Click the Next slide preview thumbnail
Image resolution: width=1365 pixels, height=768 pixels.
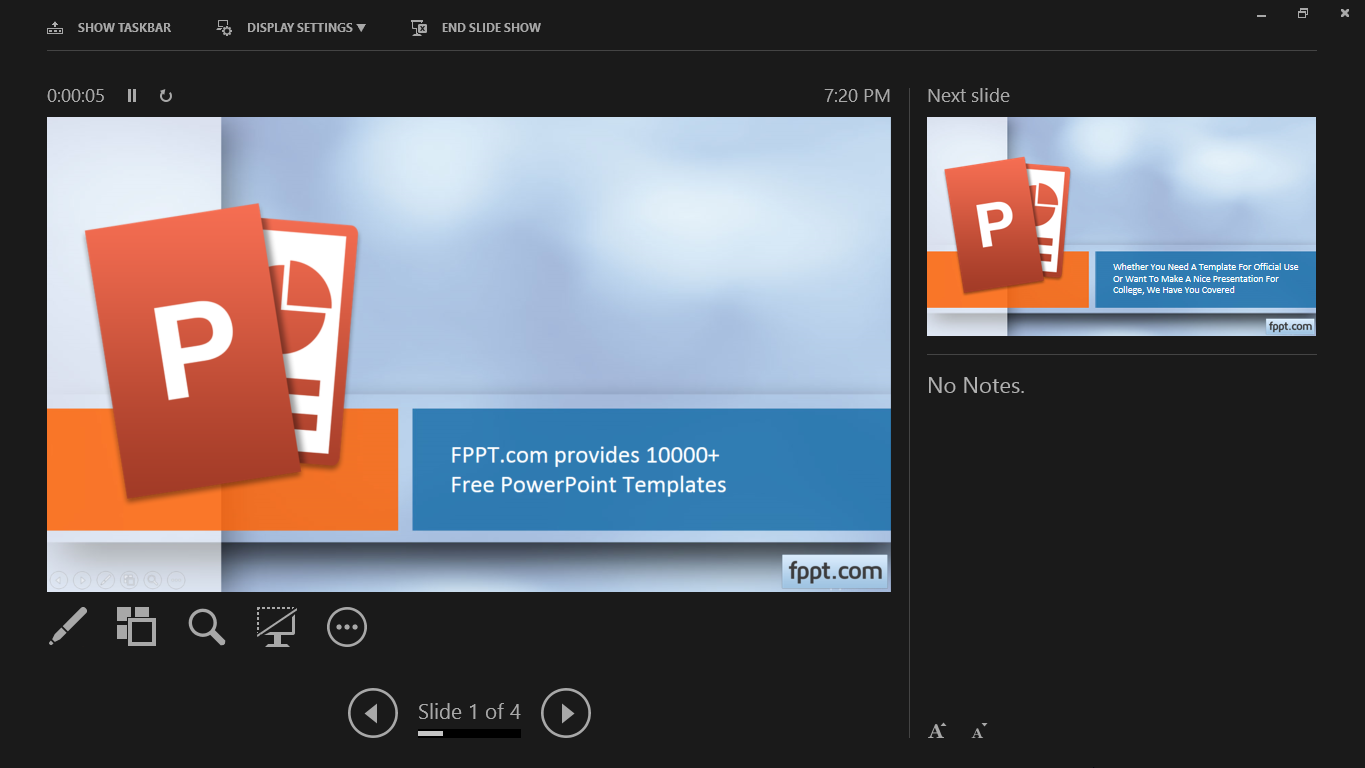click(1120, 226)
